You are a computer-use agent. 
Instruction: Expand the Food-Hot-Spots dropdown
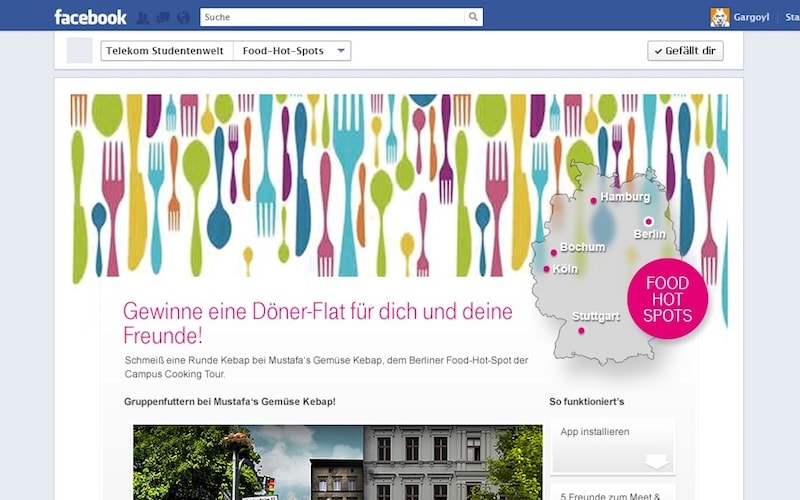(x=341, y=51)
